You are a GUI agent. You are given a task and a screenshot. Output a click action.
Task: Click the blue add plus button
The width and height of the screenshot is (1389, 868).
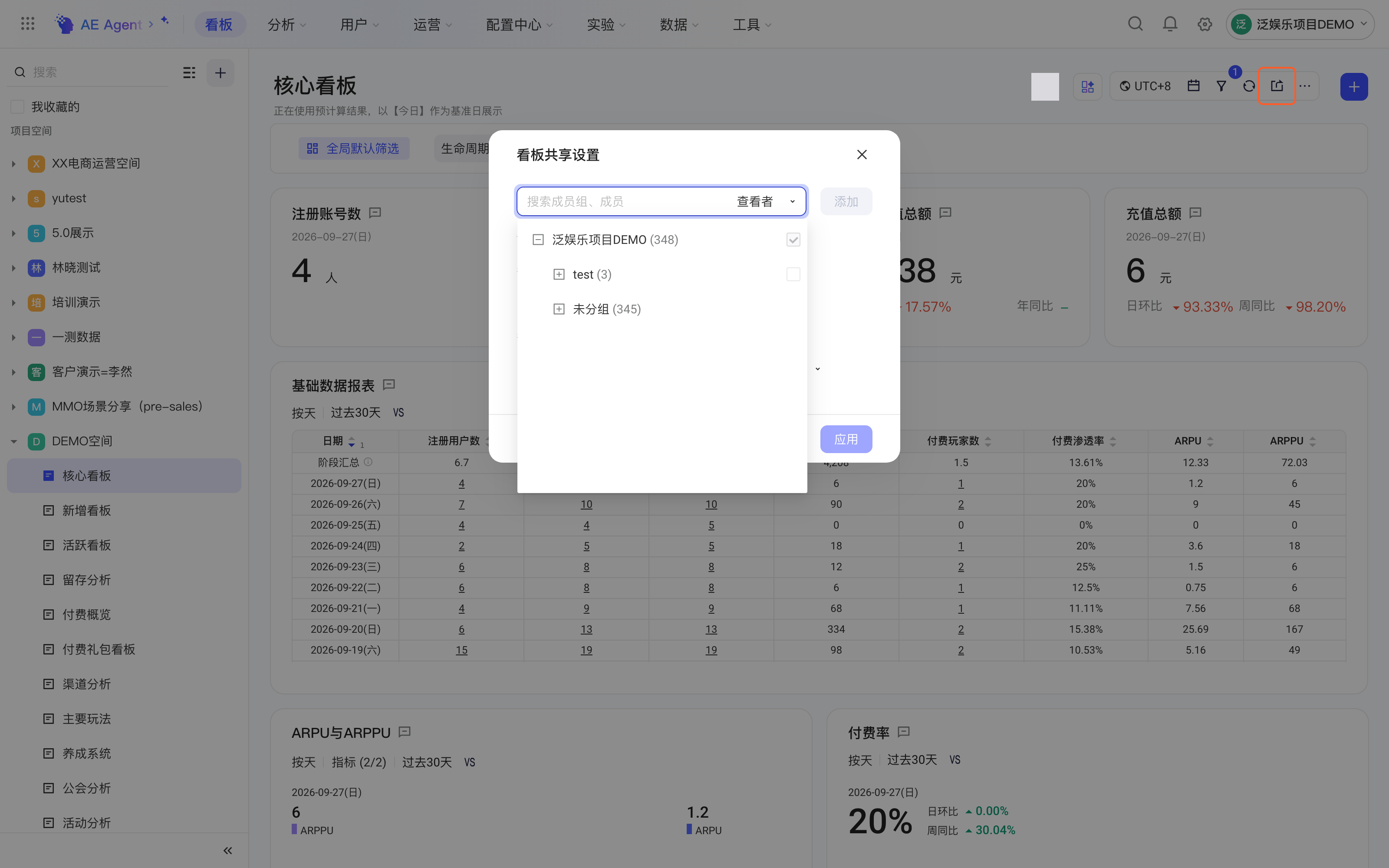(x=1354, y=87)
